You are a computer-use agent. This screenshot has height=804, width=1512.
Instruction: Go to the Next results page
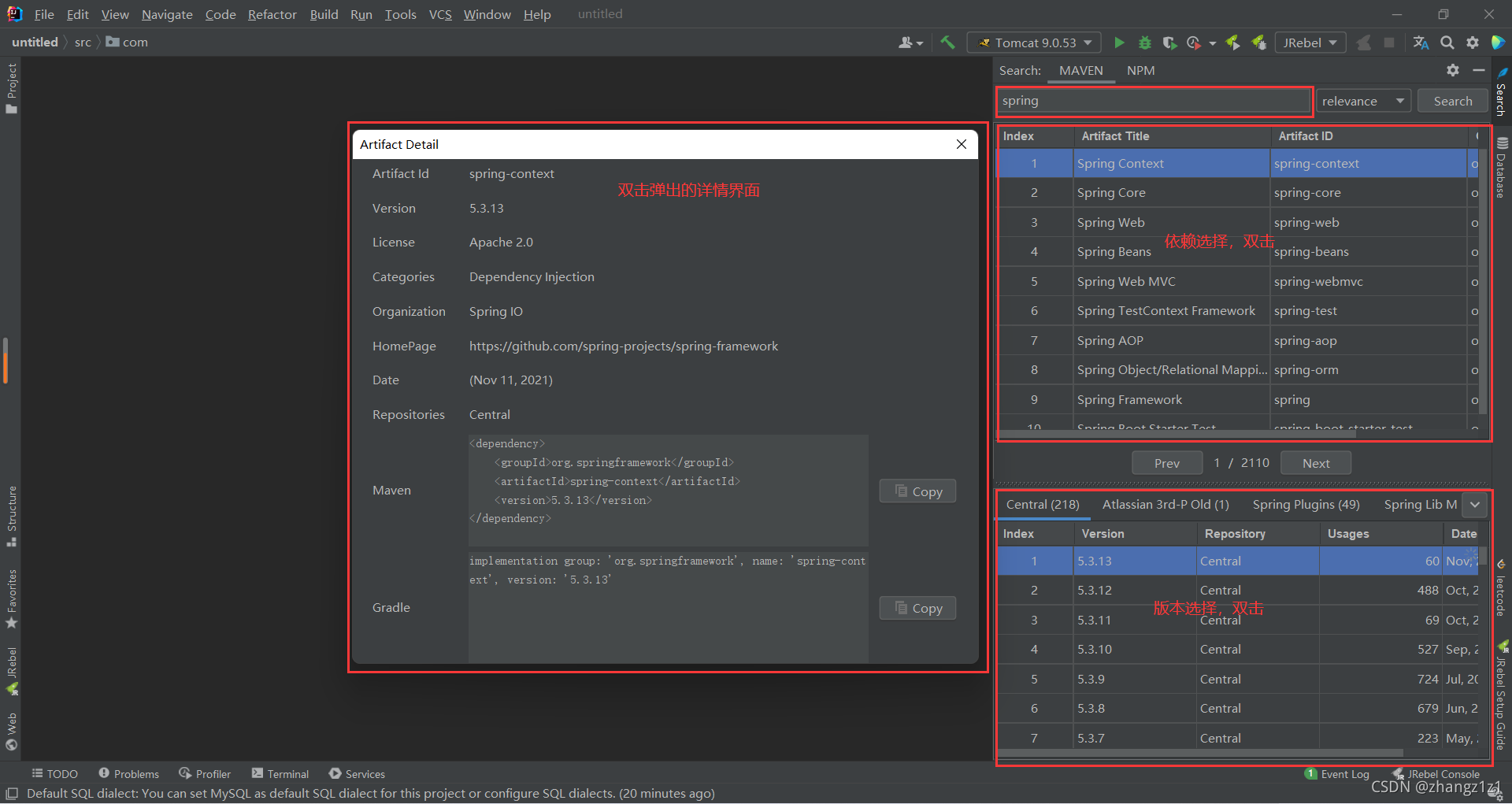coord(1316,463)
